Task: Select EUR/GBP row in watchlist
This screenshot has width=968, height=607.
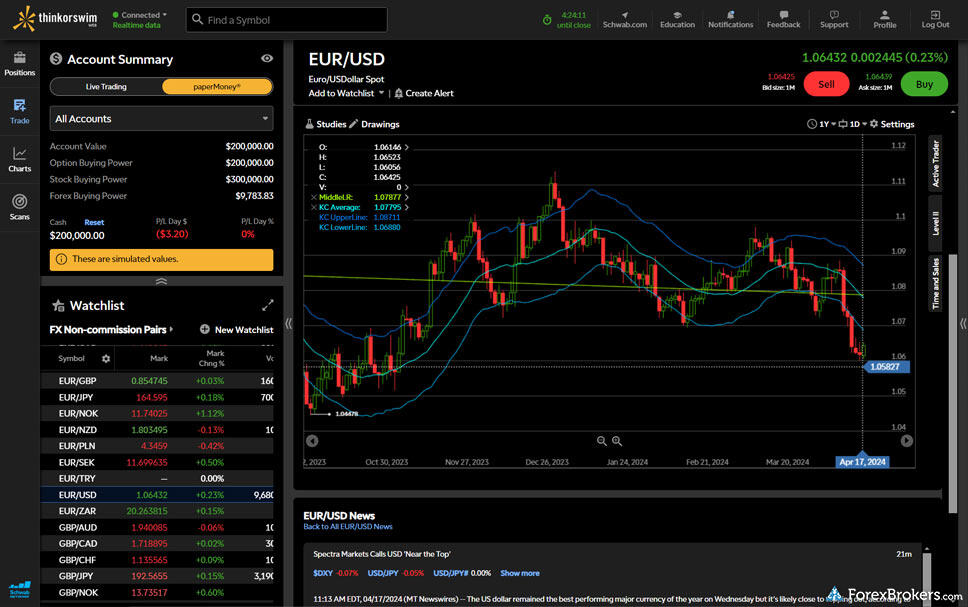Action: click(x=157, y=381)
